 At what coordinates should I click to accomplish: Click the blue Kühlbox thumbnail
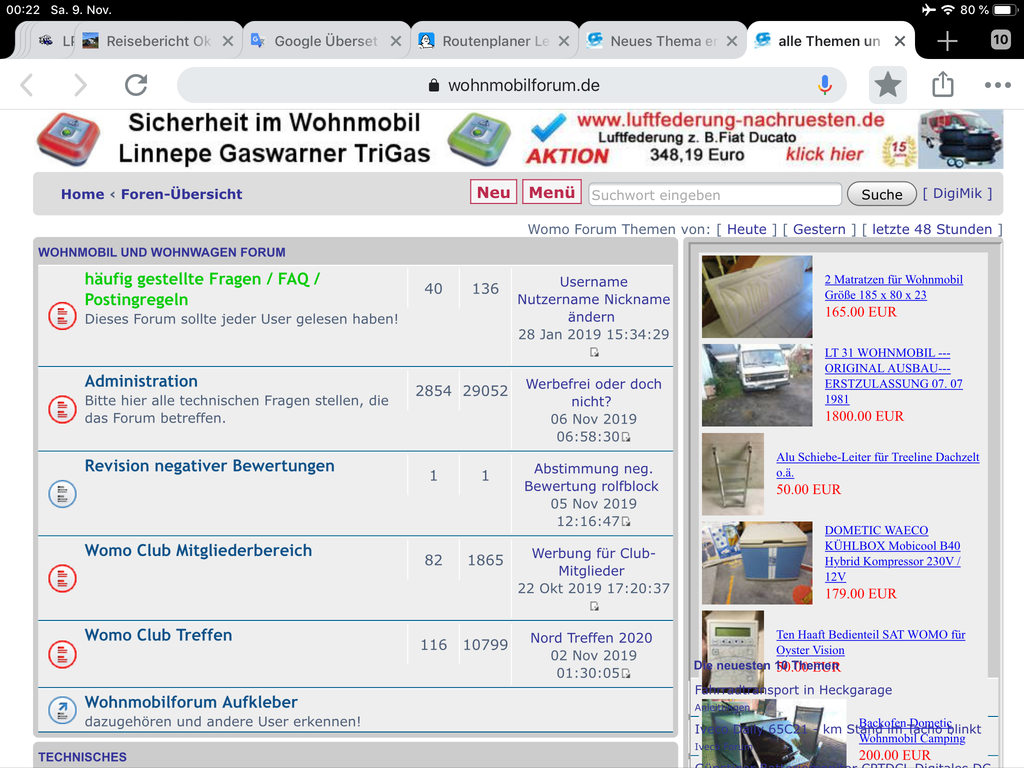pyautogui.click(x=757, y=562)
